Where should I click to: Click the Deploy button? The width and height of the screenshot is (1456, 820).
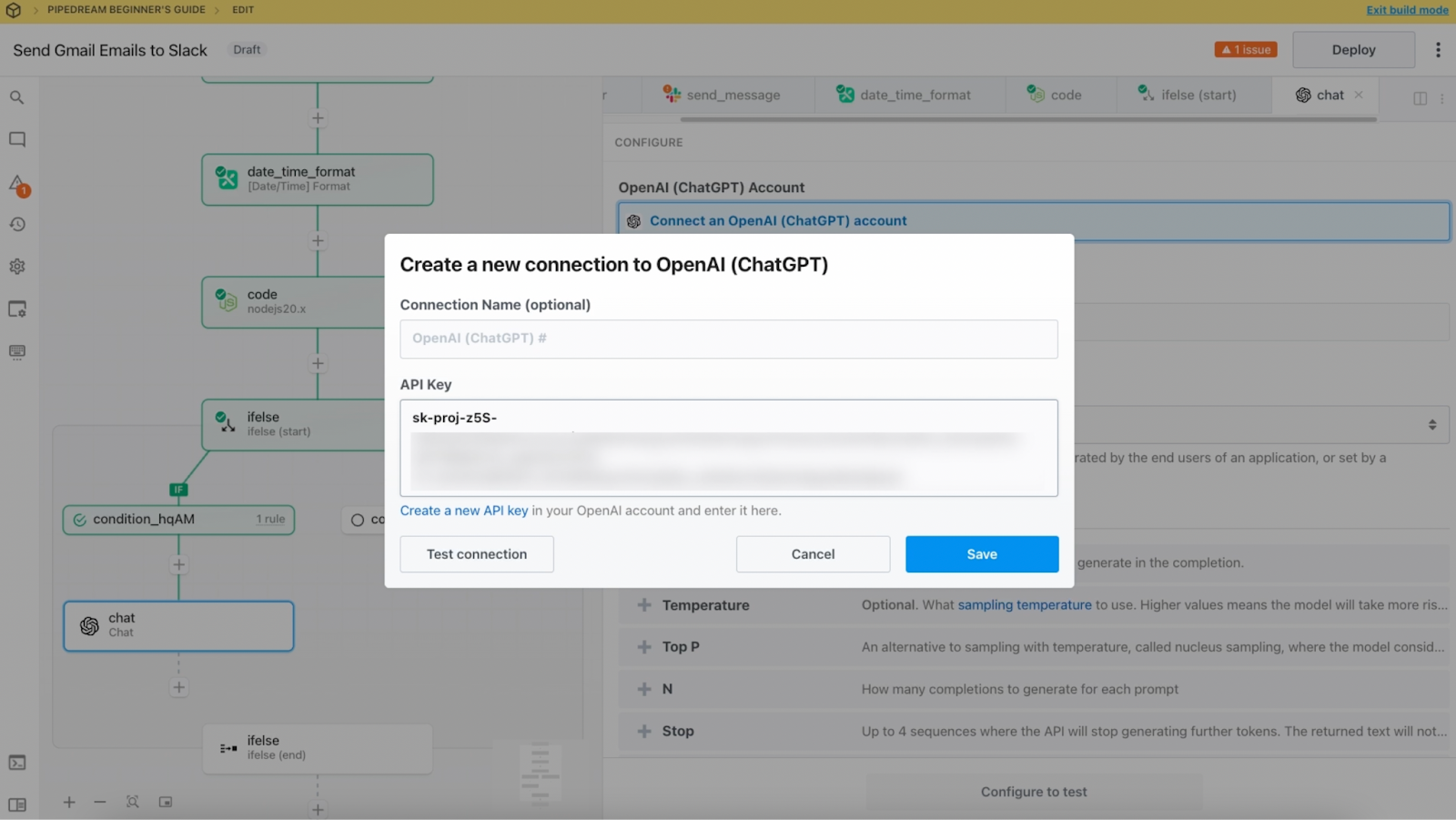pos(1353,50)
